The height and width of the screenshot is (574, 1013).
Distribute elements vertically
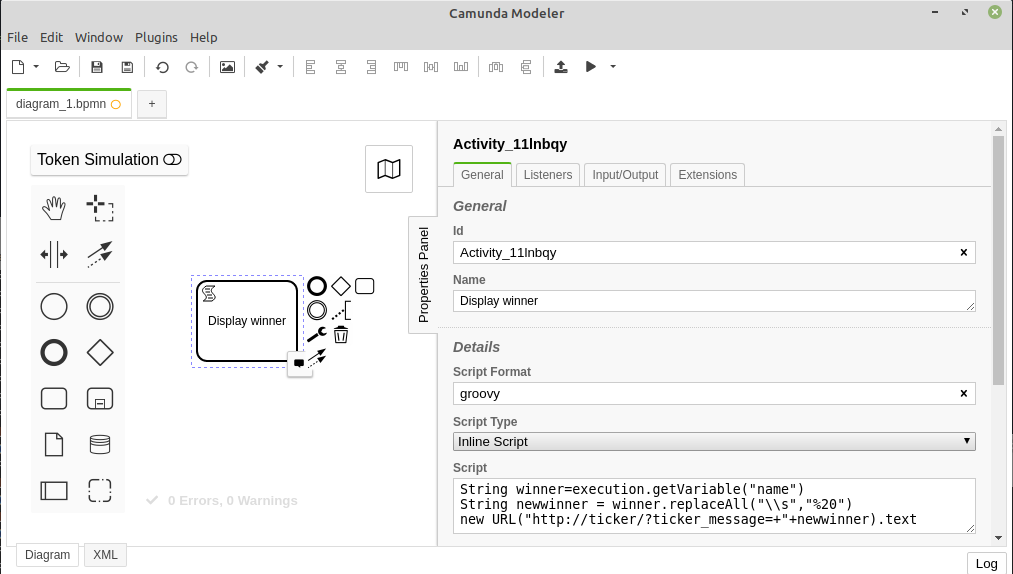pos(526,67)
